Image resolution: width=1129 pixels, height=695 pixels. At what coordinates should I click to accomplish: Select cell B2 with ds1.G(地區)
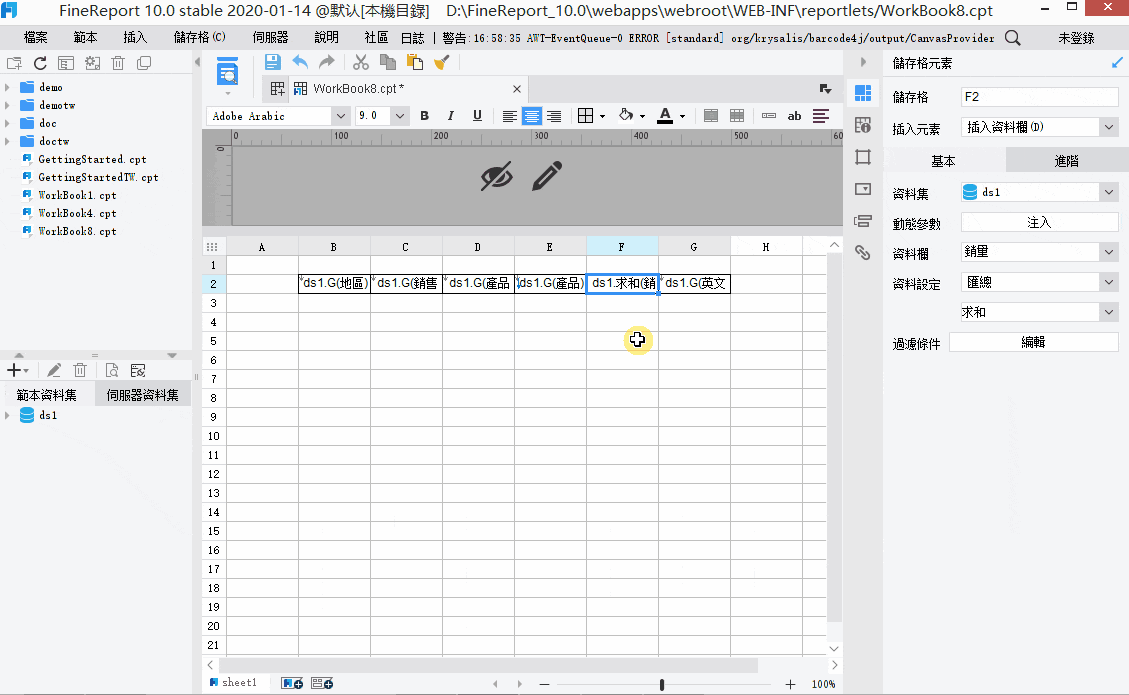335,283
